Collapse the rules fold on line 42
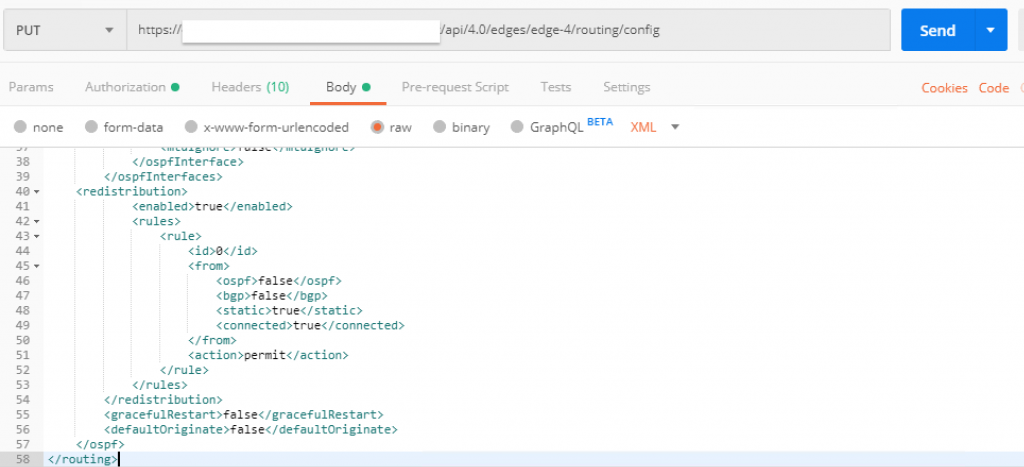This screenshot has width=1024, height=467. [36, 221]
